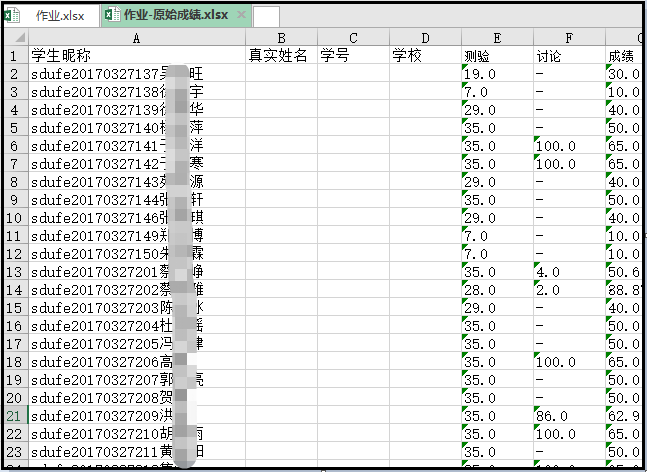
Task: Switch to the 作业.xlsx workbook tab
Action: tap(51, 16)
